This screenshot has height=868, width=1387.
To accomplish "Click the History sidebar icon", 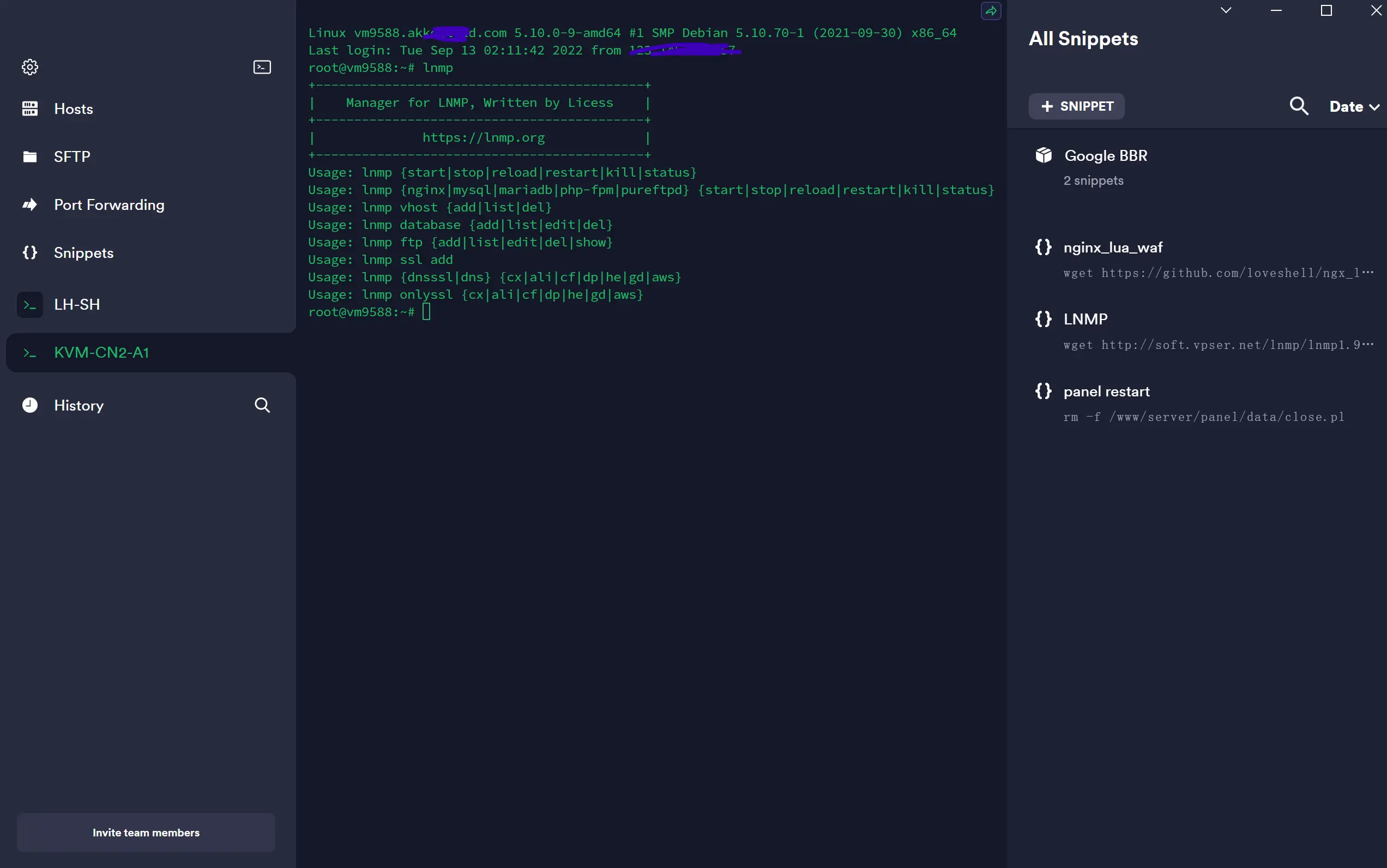I will pos(29,405).
